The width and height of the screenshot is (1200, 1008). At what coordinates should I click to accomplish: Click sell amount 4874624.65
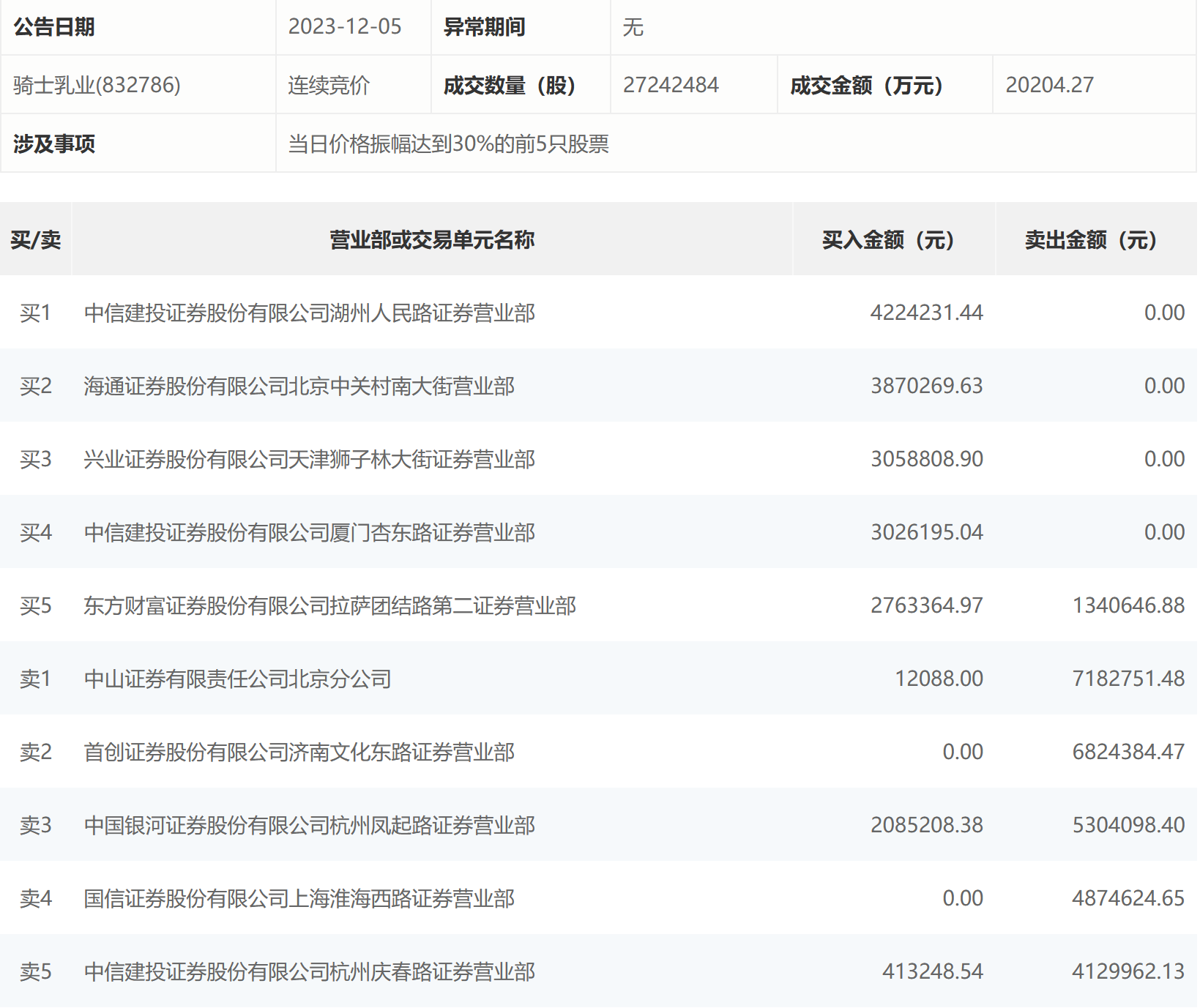pyautogui.click(x=1128, y=898)
